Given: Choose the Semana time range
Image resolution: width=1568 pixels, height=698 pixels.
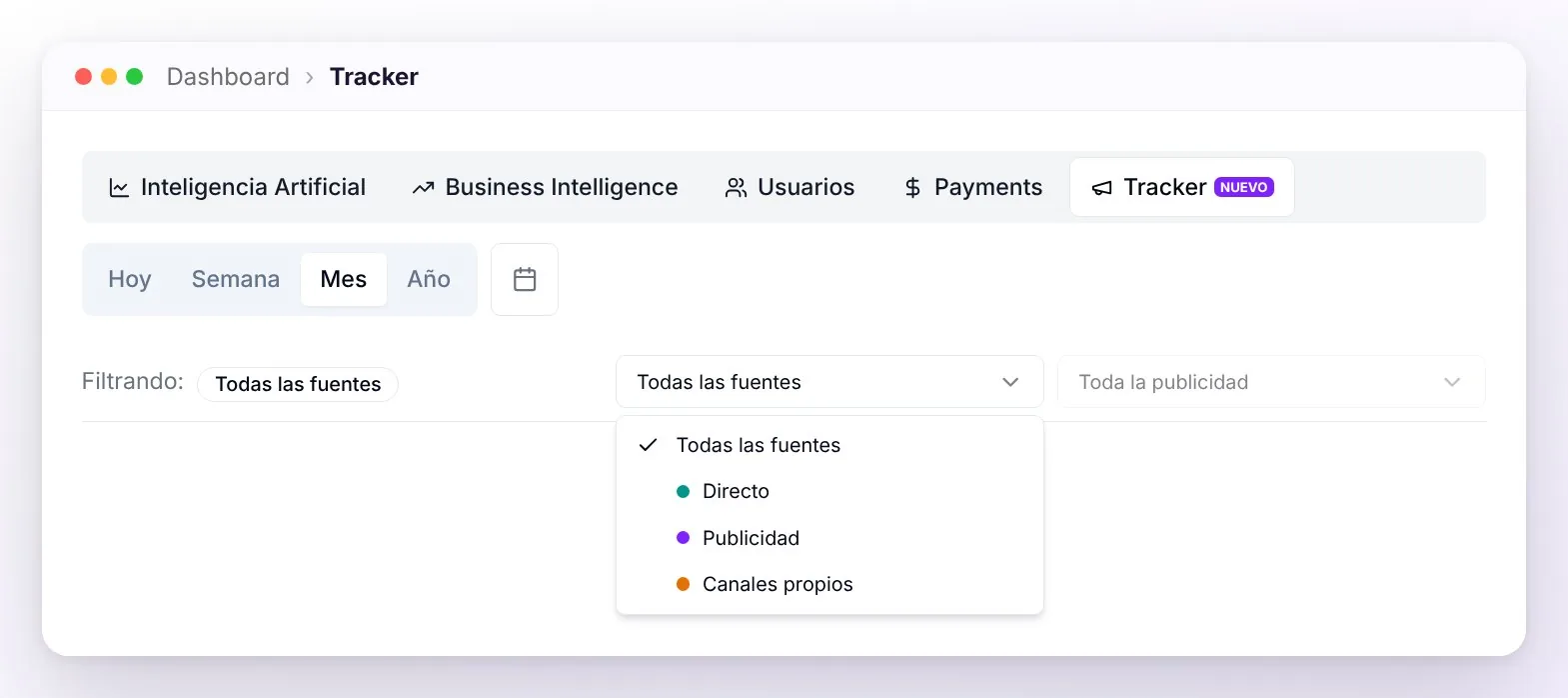Looking at the screenshot, I should 236,279.
